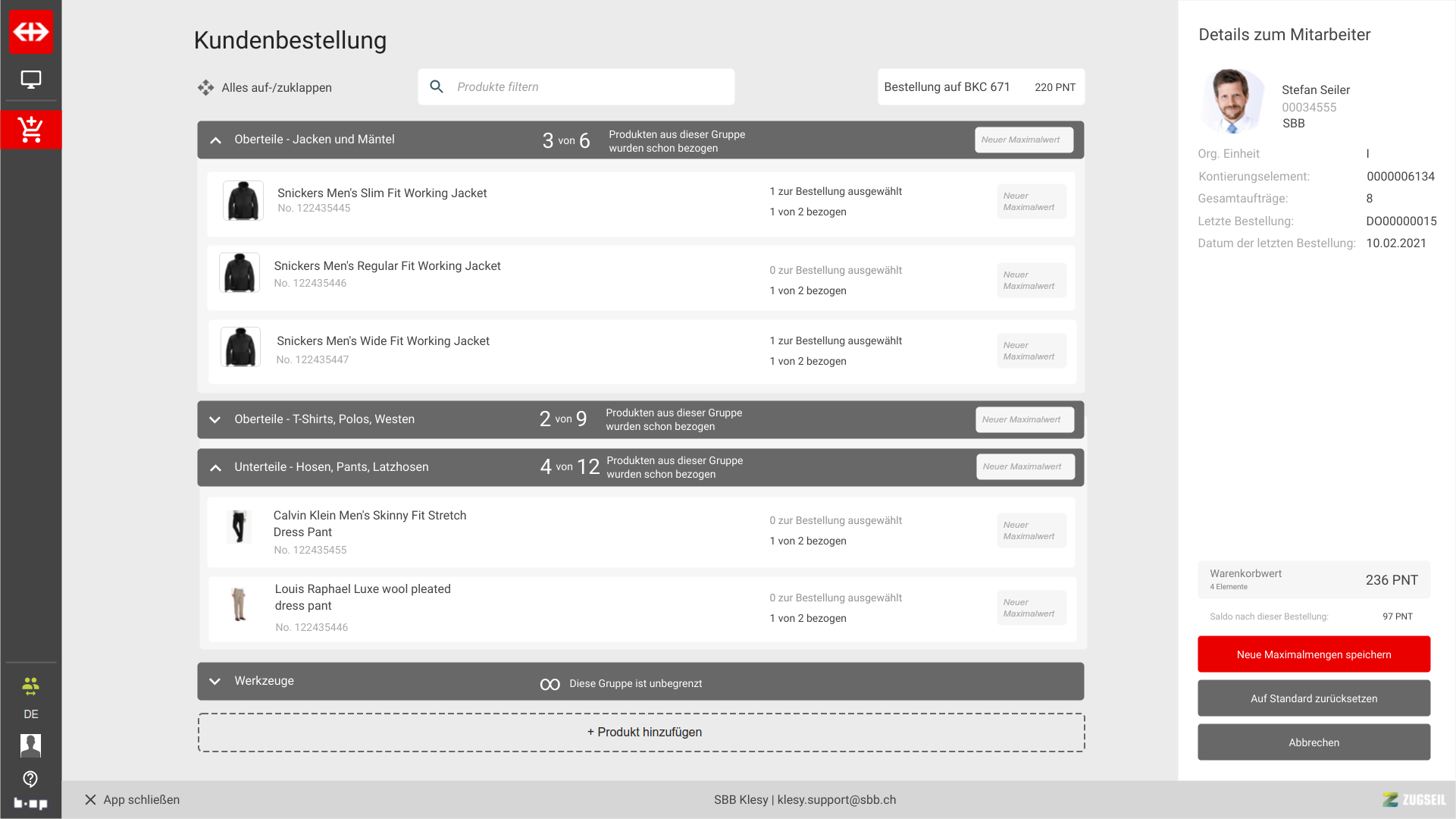Enter Neuer Maximalwert for Slim Fit Jacket
The height and width of the screenshot is (819, 1456).
point(1031,202)
